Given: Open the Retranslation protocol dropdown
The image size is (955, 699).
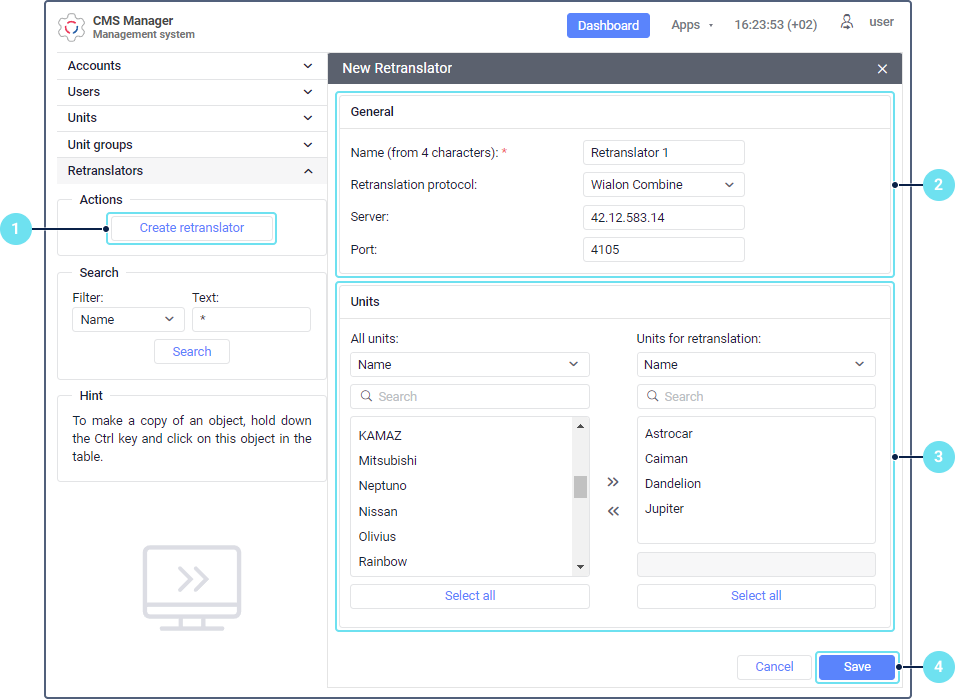Looking at the screenshot, I should 663,185.
